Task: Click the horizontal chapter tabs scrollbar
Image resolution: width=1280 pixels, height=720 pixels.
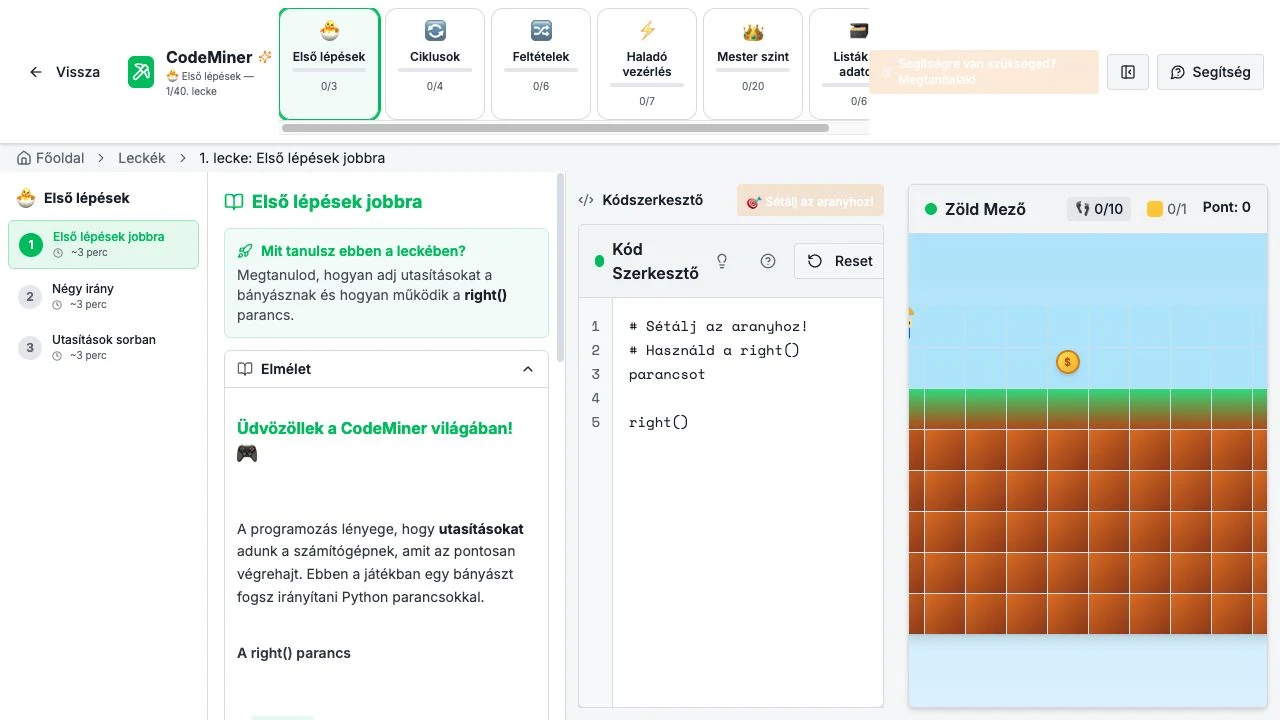Action: [555, 128]
